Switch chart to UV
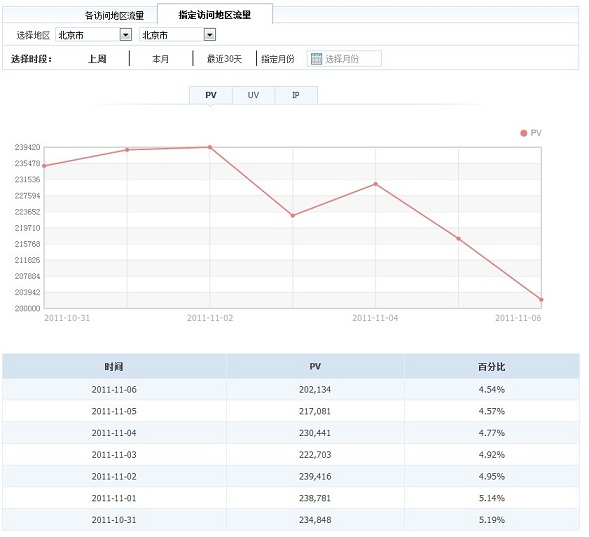The width and height of the screenshot is (589, 537). pos(253,95)
